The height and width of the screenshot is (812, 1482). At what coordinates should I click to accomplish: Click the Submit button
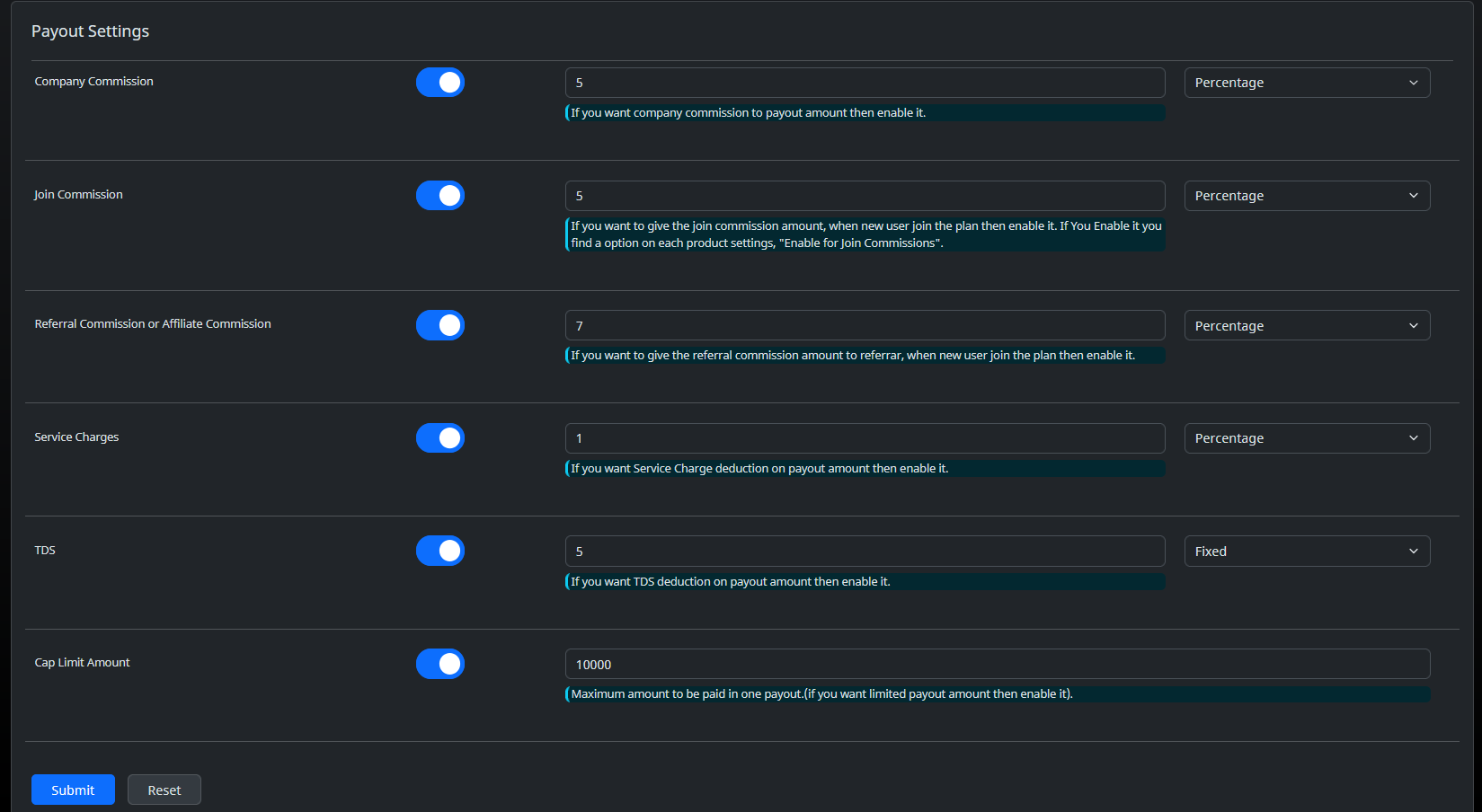[x=73, y=790]
